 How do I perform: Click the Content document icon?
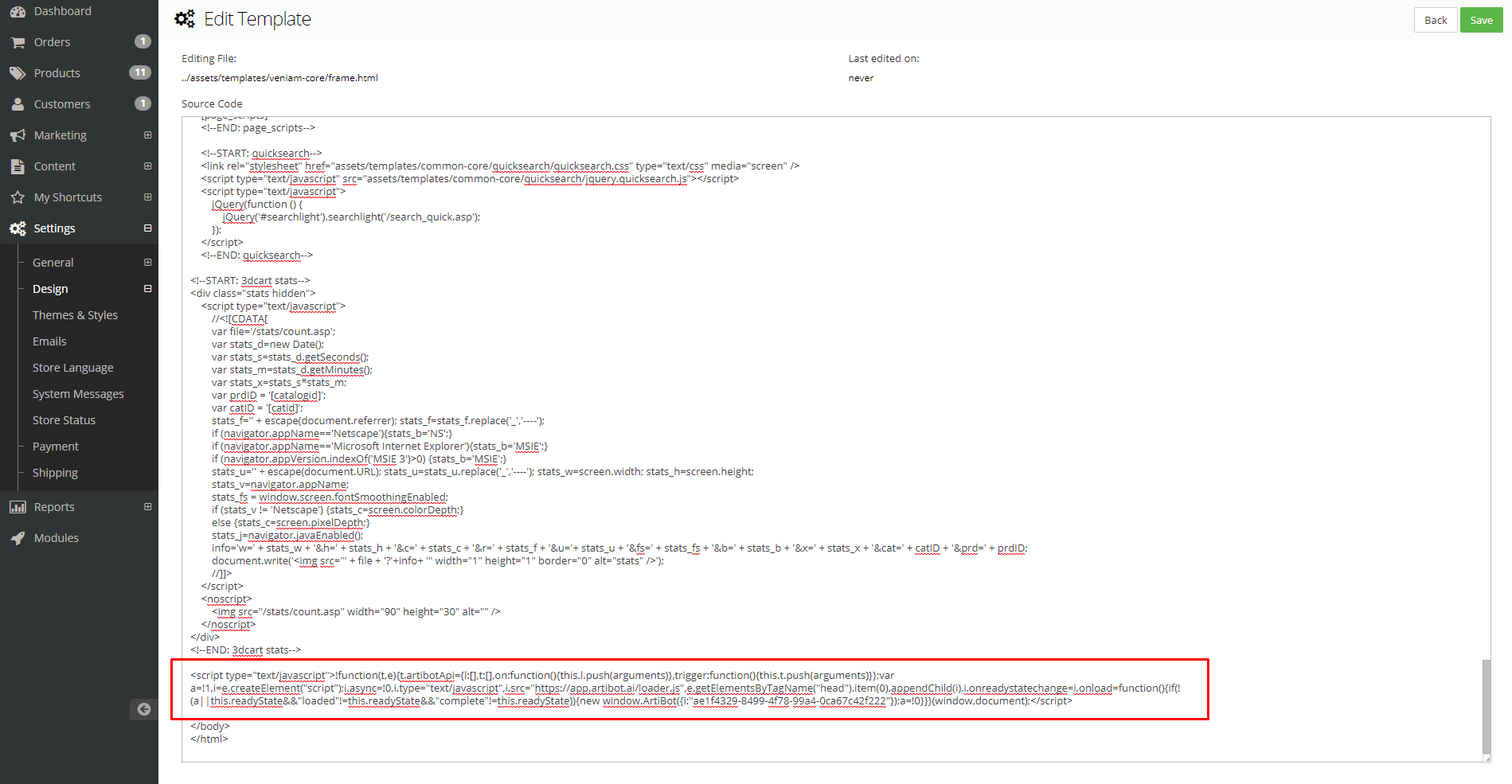pos(18,166)
